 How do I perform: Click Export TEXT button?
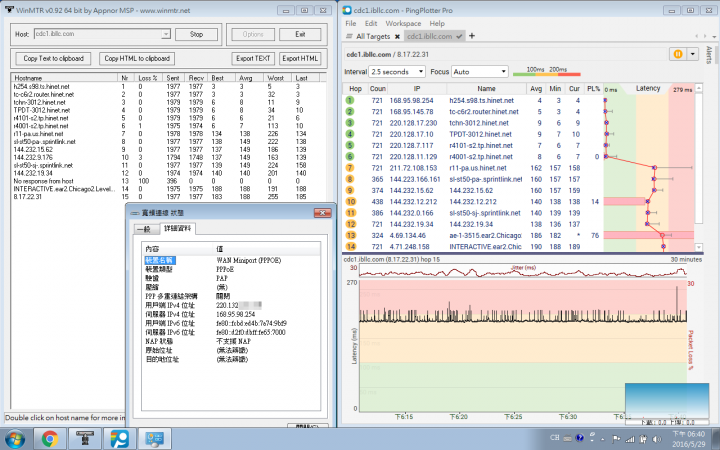click(x=253, y=58)
